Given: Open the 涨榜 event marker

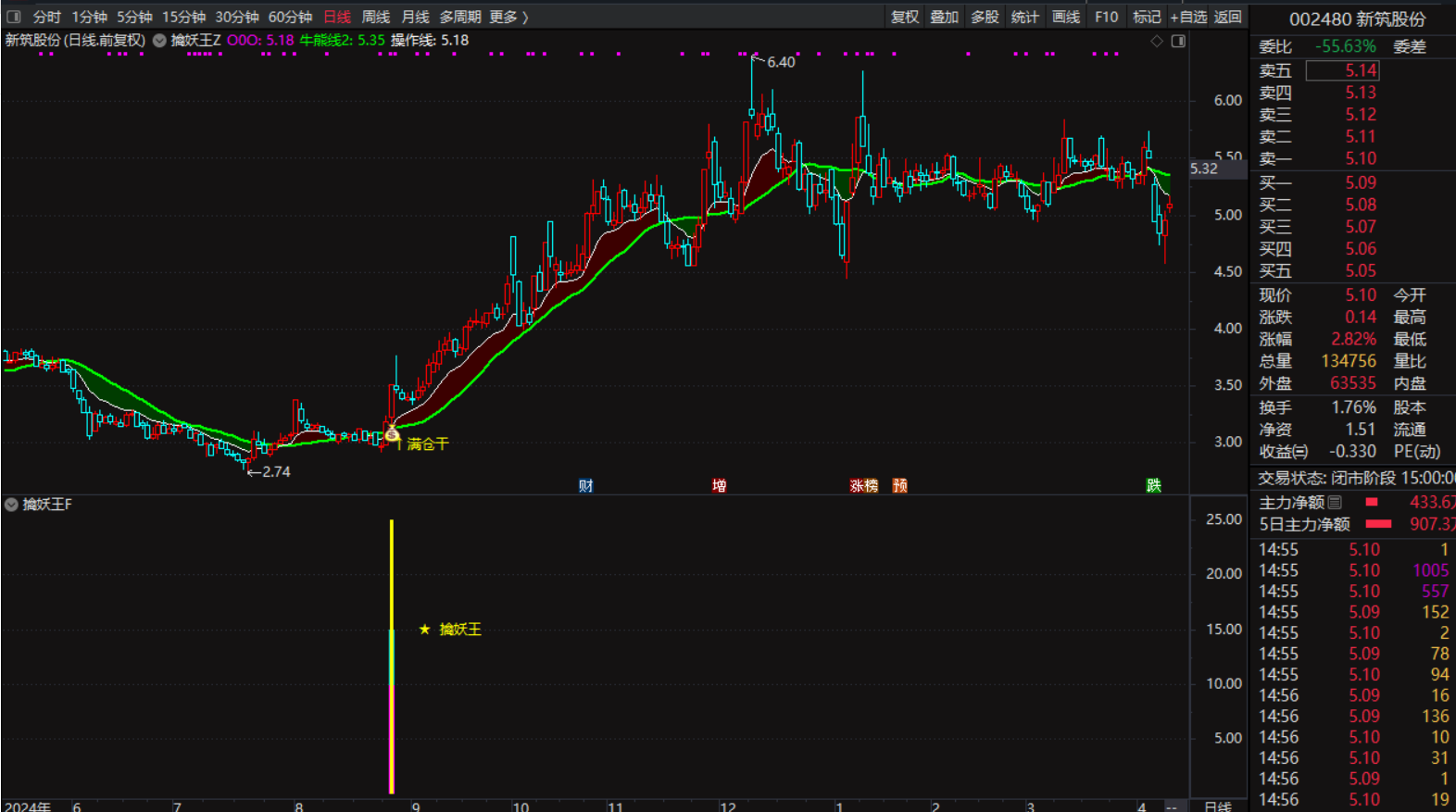Looking at the screenshot, I should click(x=863, y=485).
